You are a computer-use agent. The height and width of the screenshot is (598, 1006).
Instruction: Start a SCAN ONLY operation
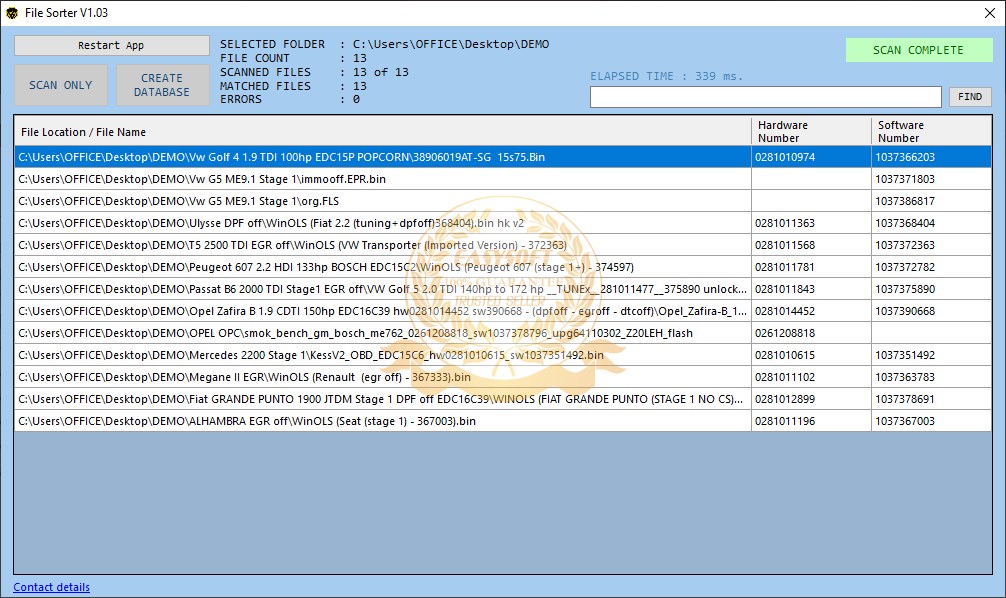[x=61, y=85]
